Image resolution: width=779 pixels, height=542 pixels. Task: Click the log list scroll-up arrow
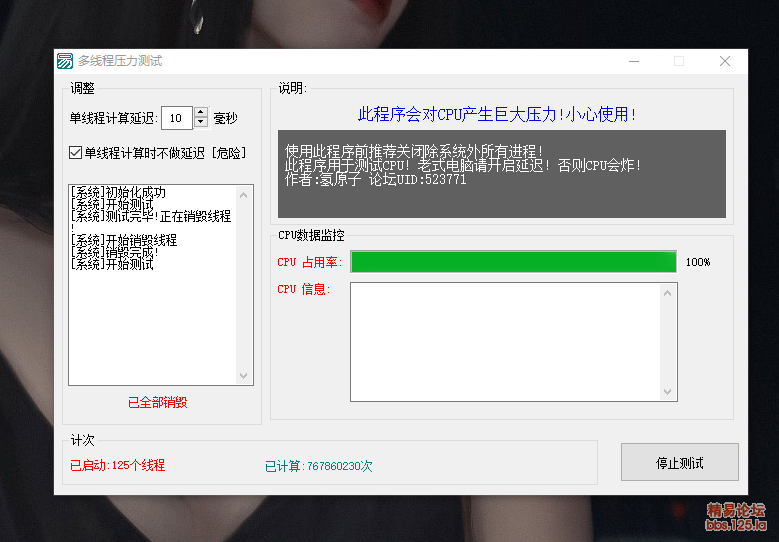pyautogui.click(x=243, y=195)
